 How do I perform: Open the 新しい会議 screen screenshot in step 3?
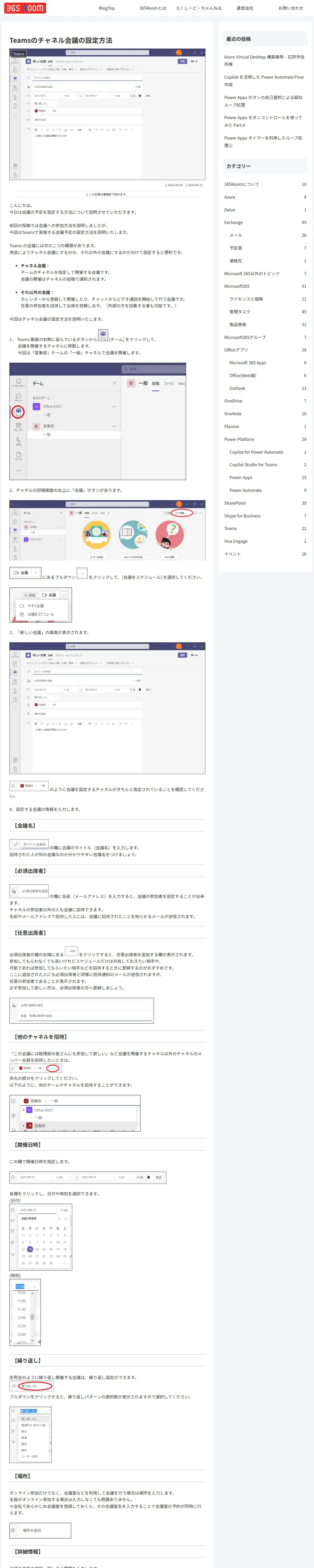(x=107, y=708)
